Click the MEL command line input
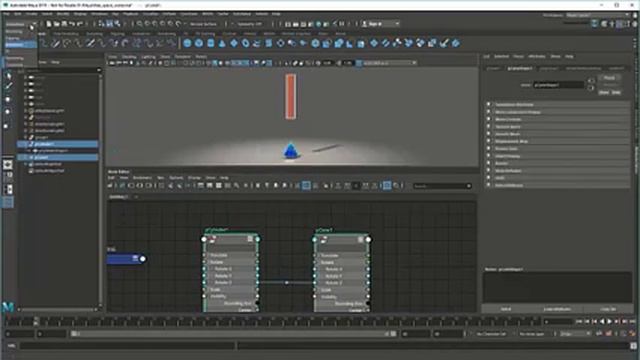The height and width of the screenshot is (360, 640). [x=127, y=346]
